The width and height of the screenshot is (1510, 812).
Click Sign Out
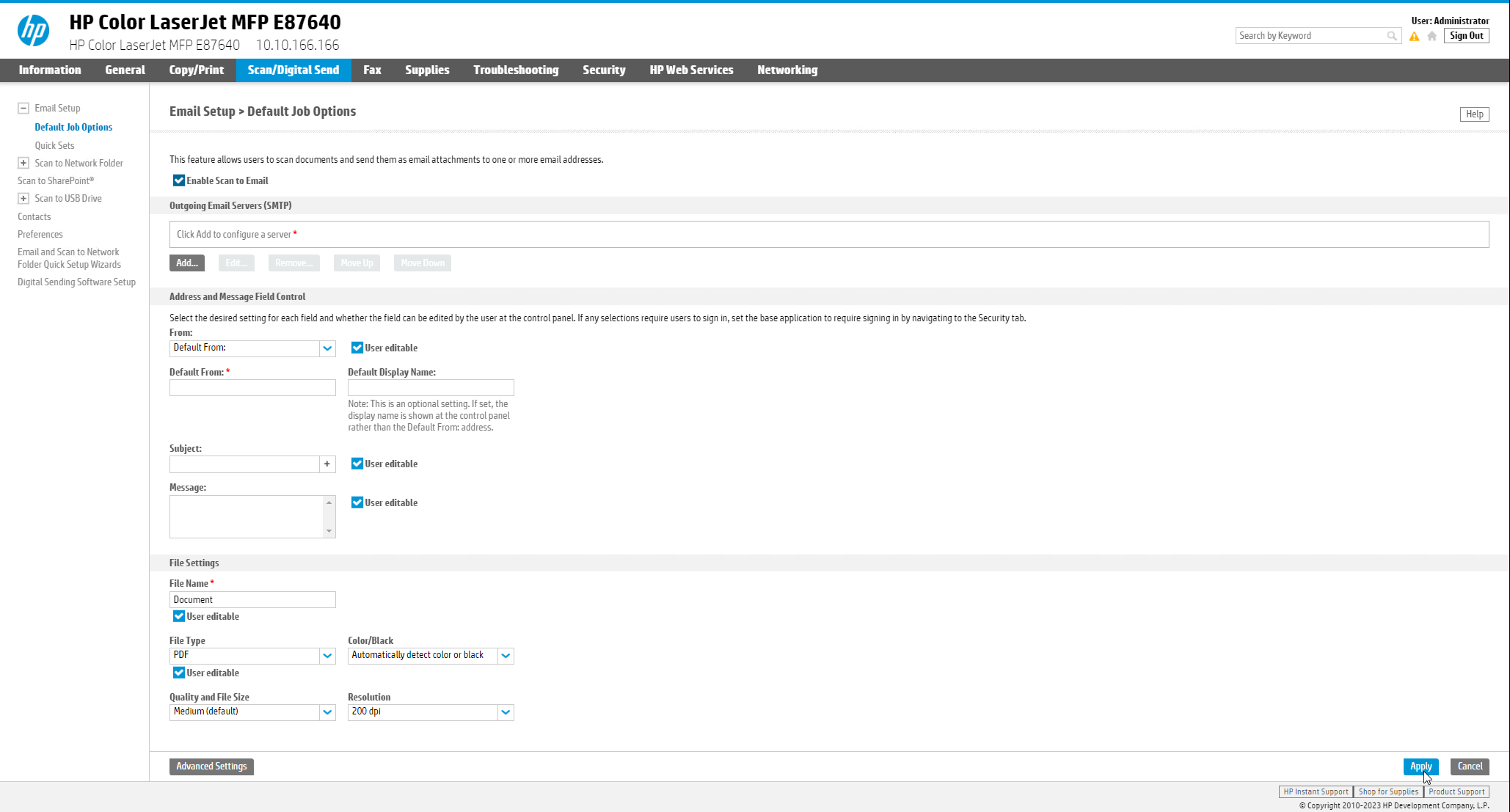tap(1466, 36)
